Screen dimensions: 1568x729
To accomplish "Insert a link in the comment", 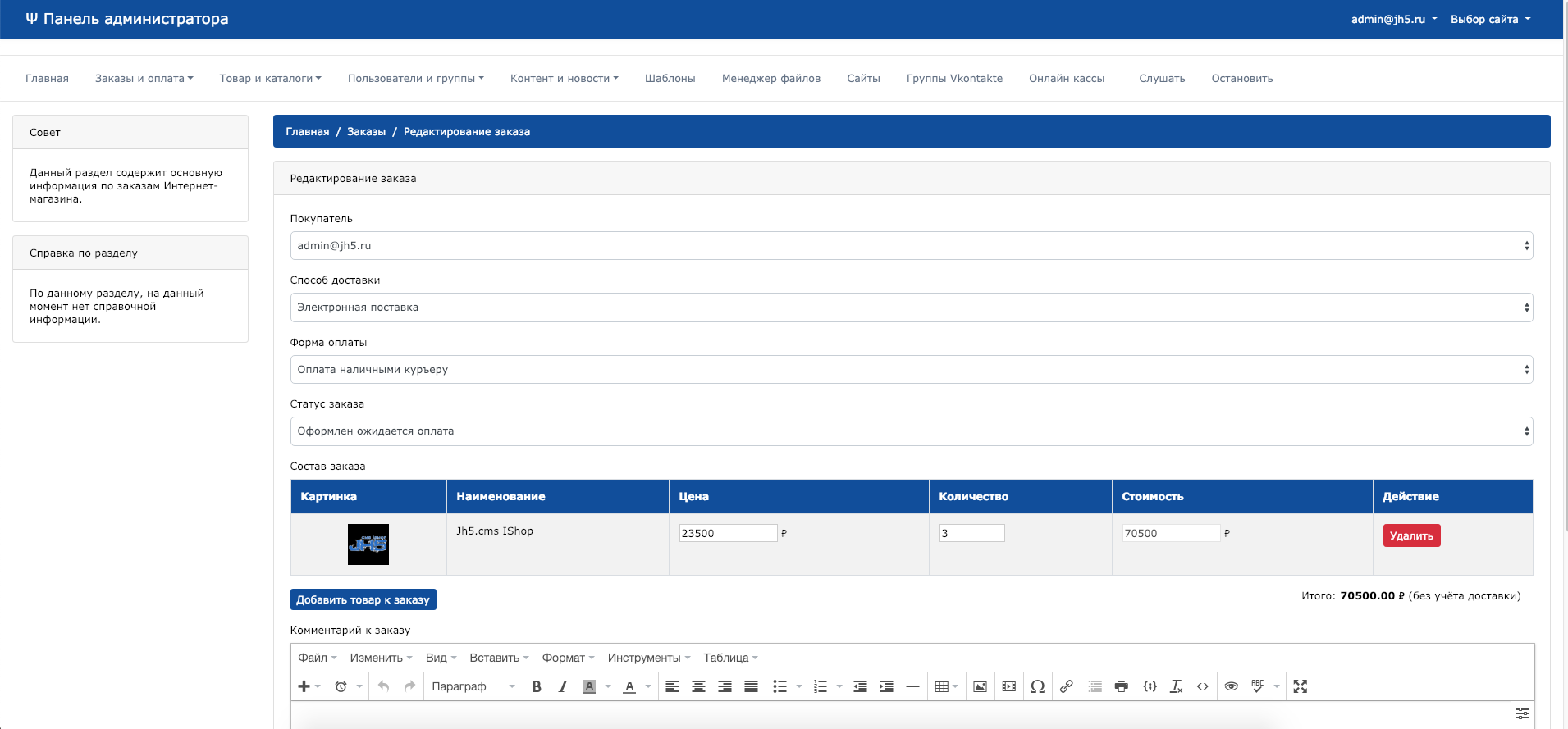I will pos(1066,686).
